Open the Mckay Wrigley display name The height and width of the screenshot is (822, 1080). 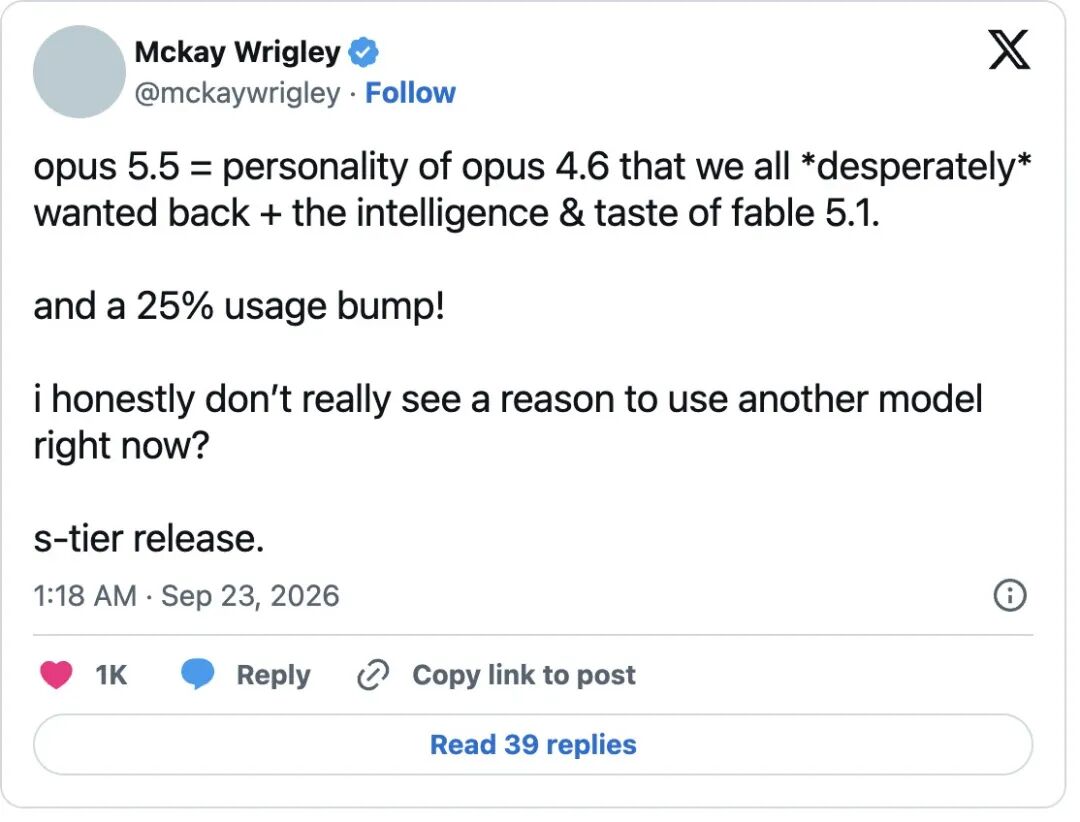pyautogui.click(x=238, y=52)
